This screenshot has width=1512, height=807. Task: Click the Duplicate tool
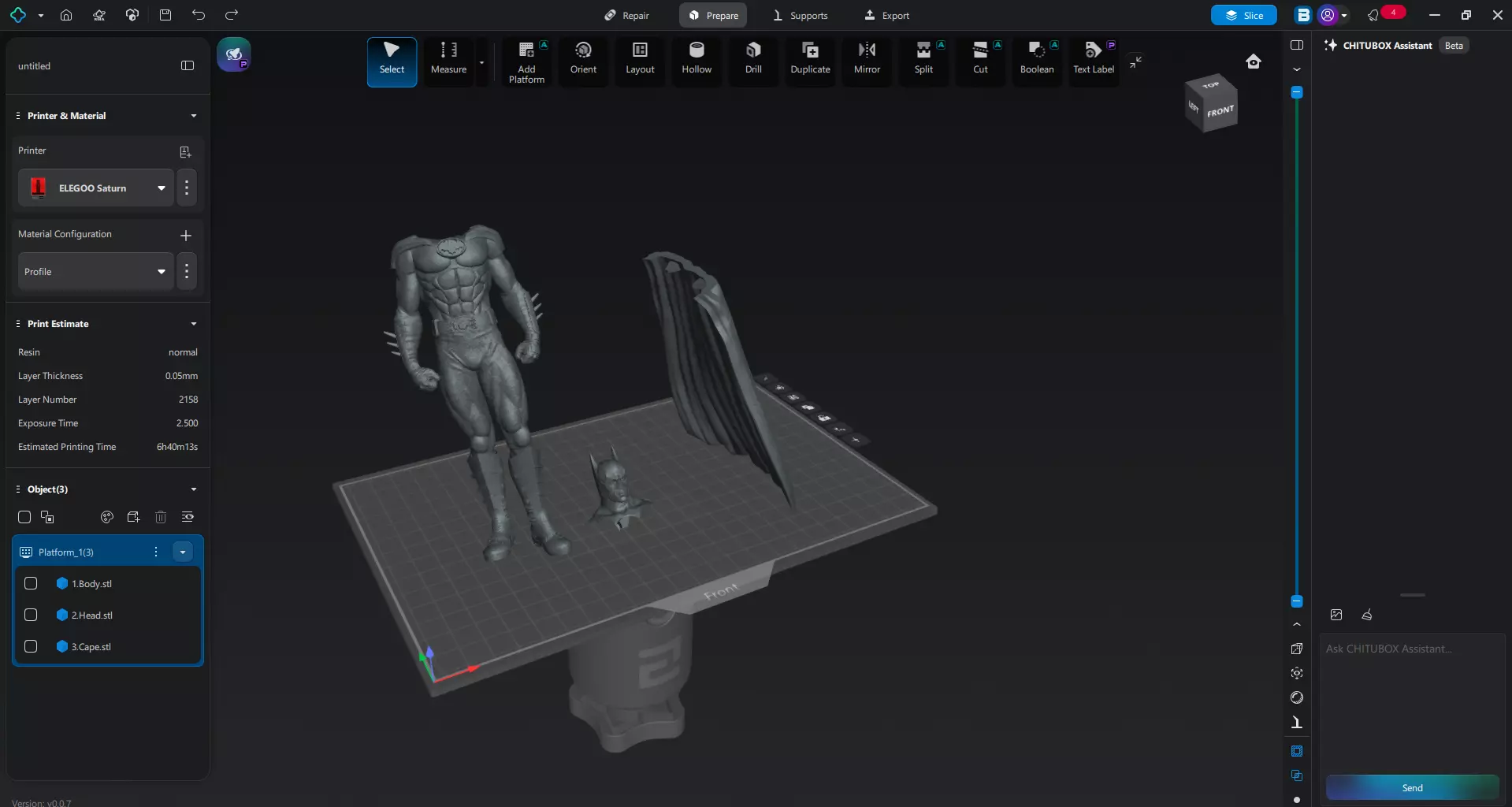tap(810, 61)
